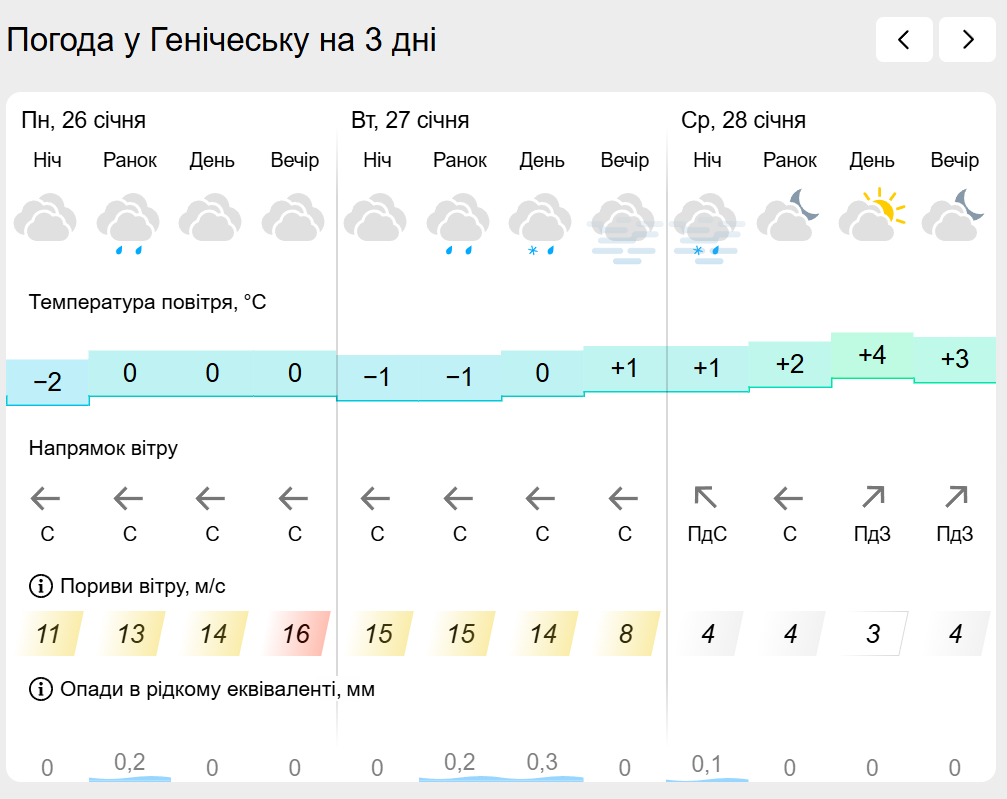
Task: Select the Вт, 27 січня day header
Action: click(x=410, y=121)
